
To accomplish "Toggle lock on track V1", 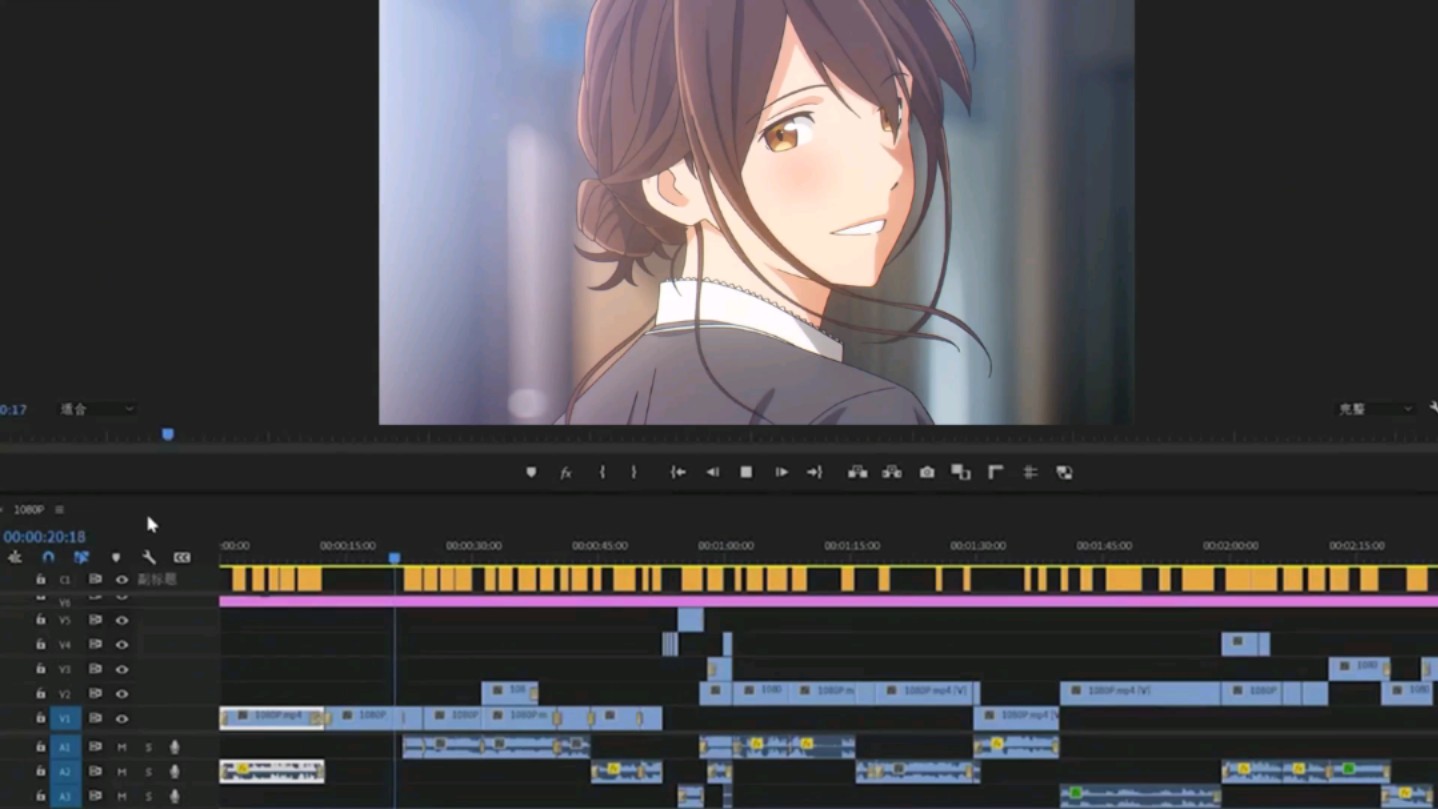I will tap(41, 718).
